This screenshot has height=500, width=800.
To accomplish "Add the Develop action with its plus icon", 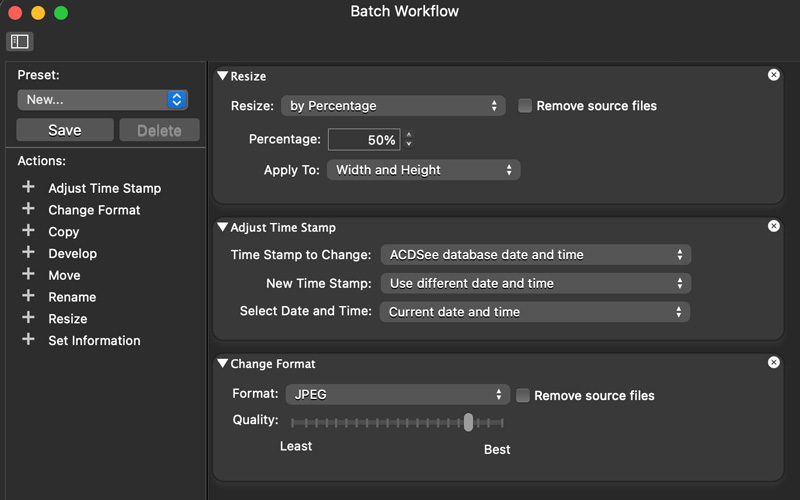I will tap(28, 253).
